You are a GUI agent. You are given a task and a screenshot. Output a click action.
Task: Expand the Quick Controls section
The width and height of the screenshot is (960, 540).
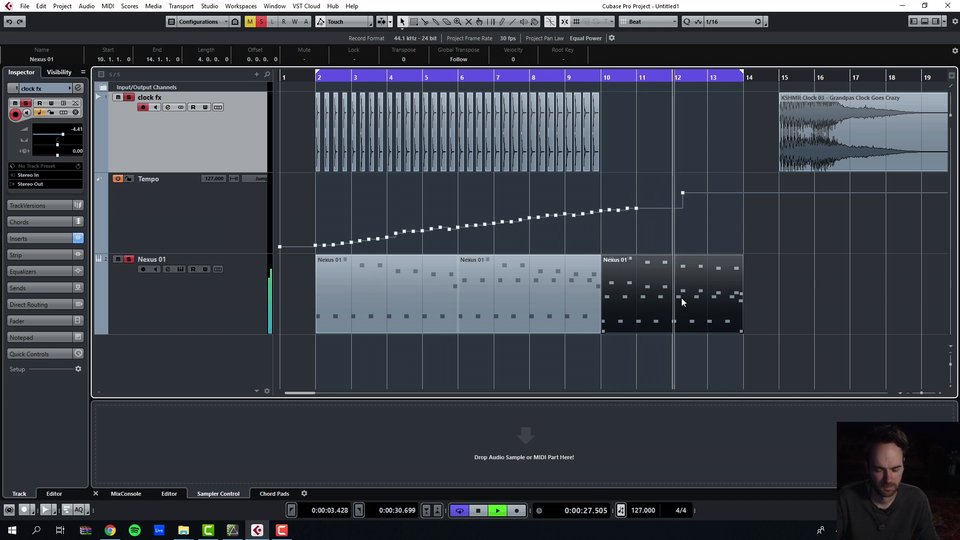[45, 354]
